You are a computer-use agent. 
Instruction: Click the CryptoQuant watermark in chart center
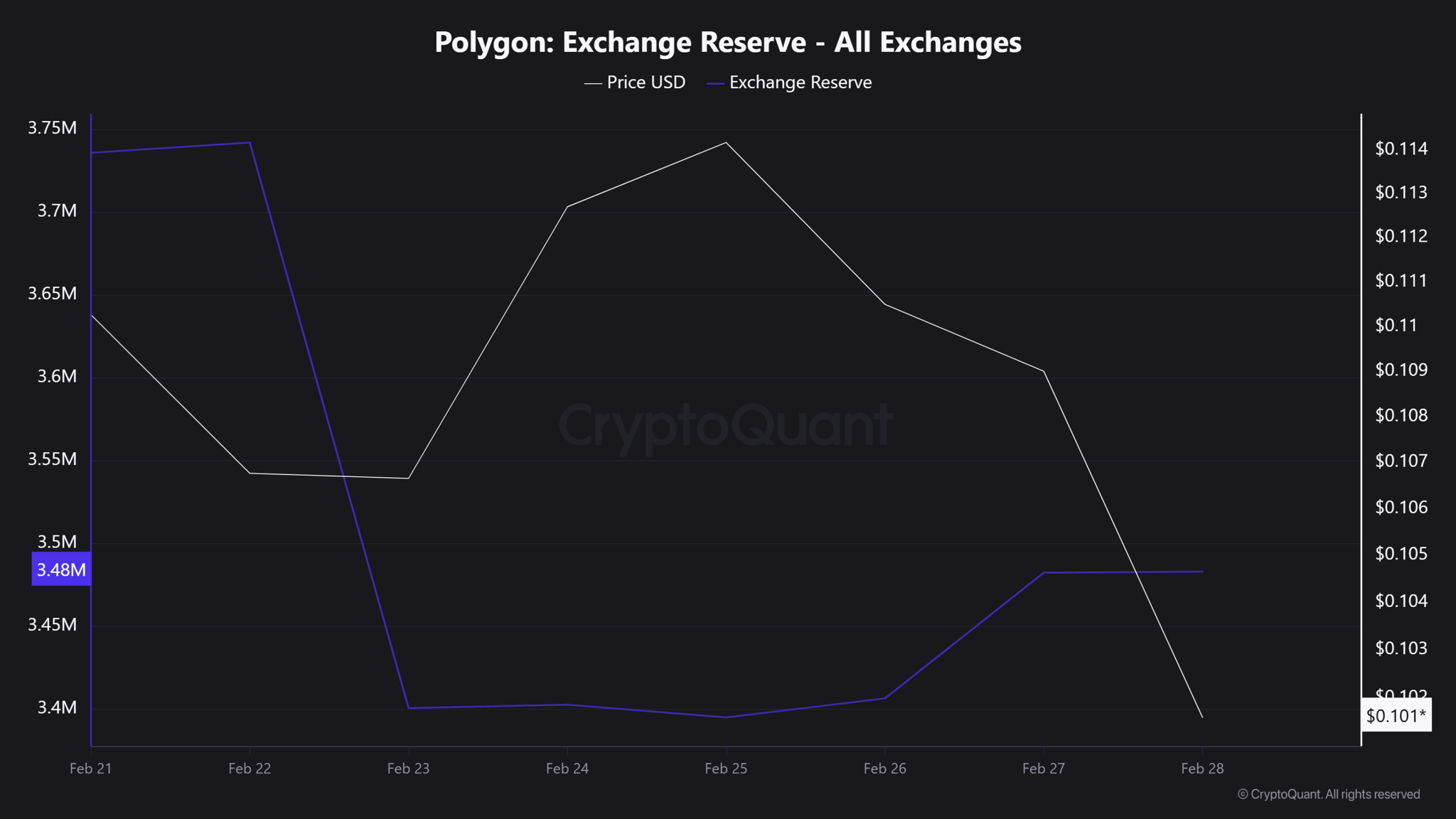(725, 425)
